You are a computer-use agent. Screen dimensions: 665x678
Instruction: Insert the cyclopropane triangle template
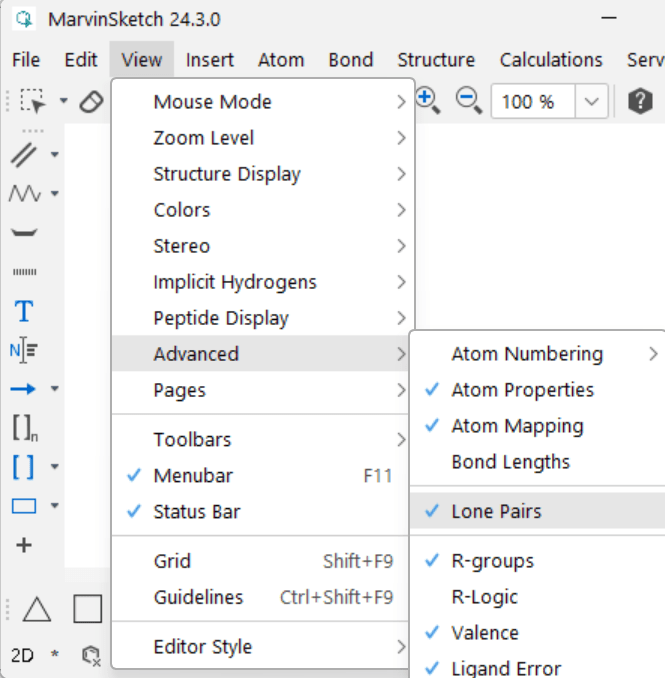click(x=37, y=609)
